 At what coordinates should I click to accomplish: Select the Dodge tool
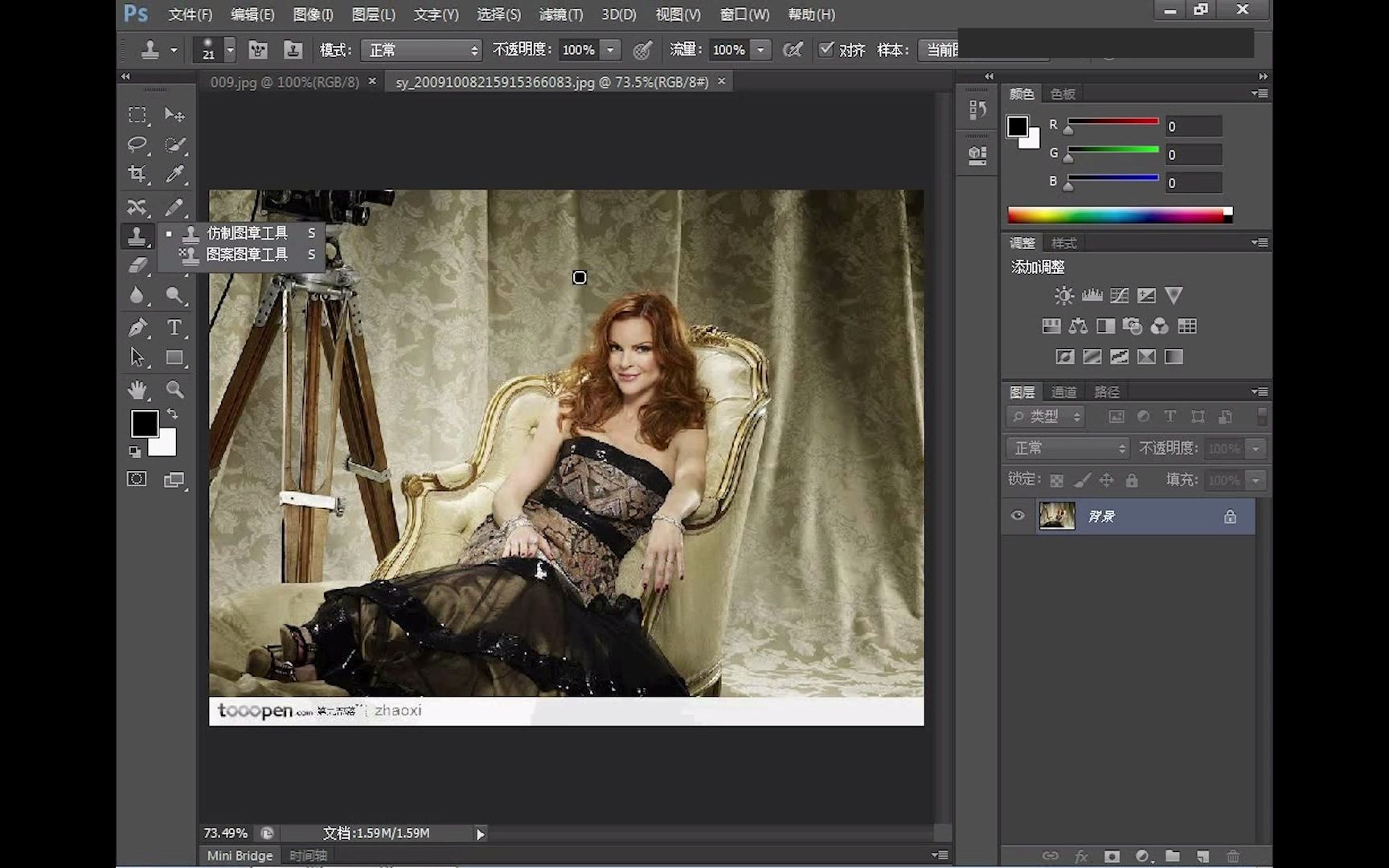[174, 296]
